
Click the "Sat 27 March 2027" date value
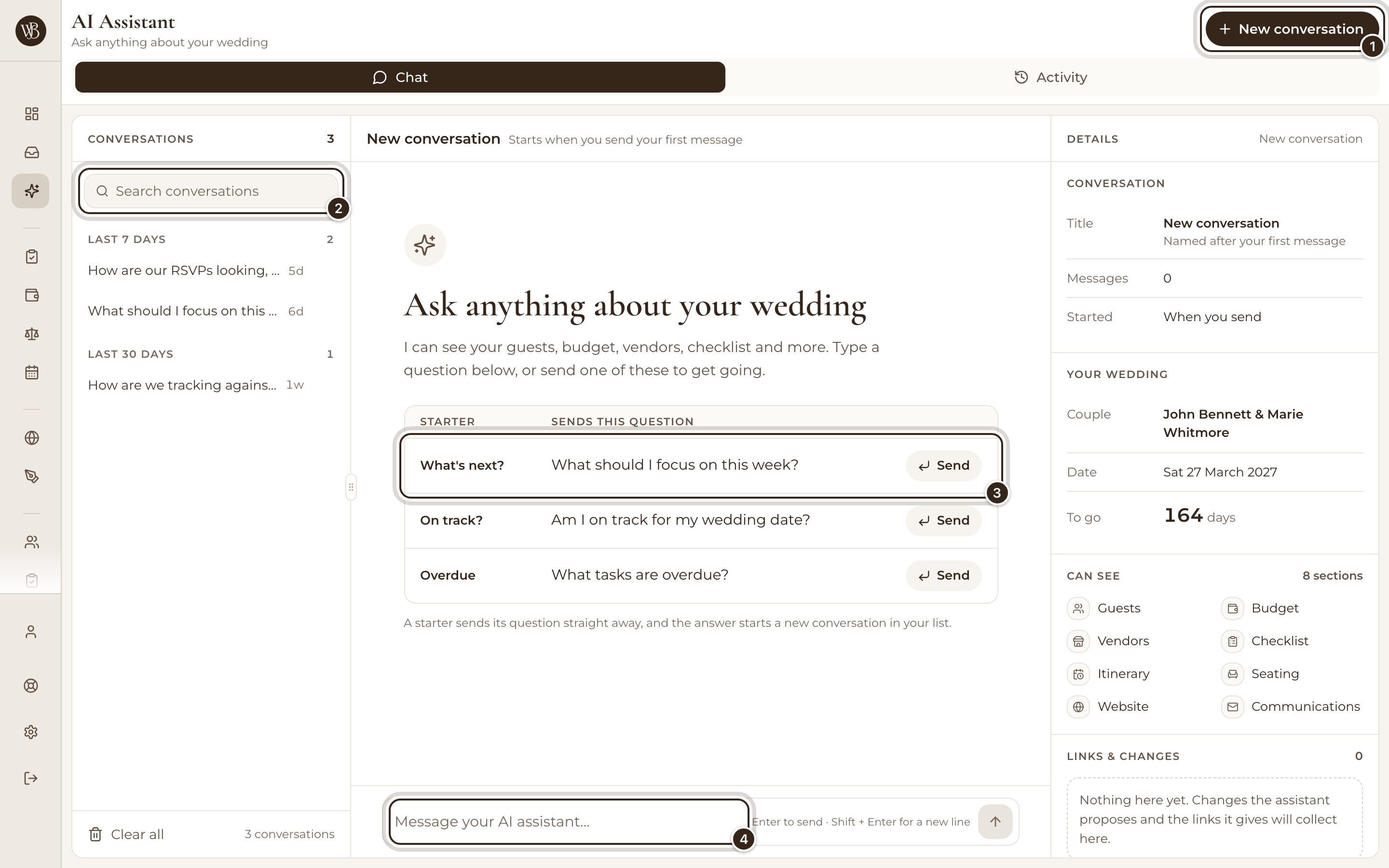[1220, 472]
